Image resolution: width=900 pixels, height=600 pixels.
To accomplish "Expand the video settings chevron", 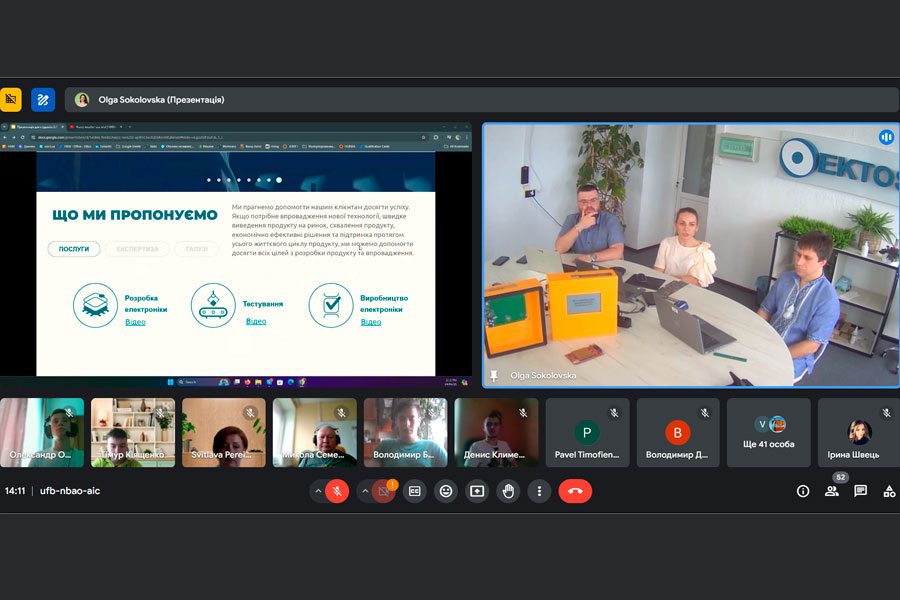I will coord(364,491).
